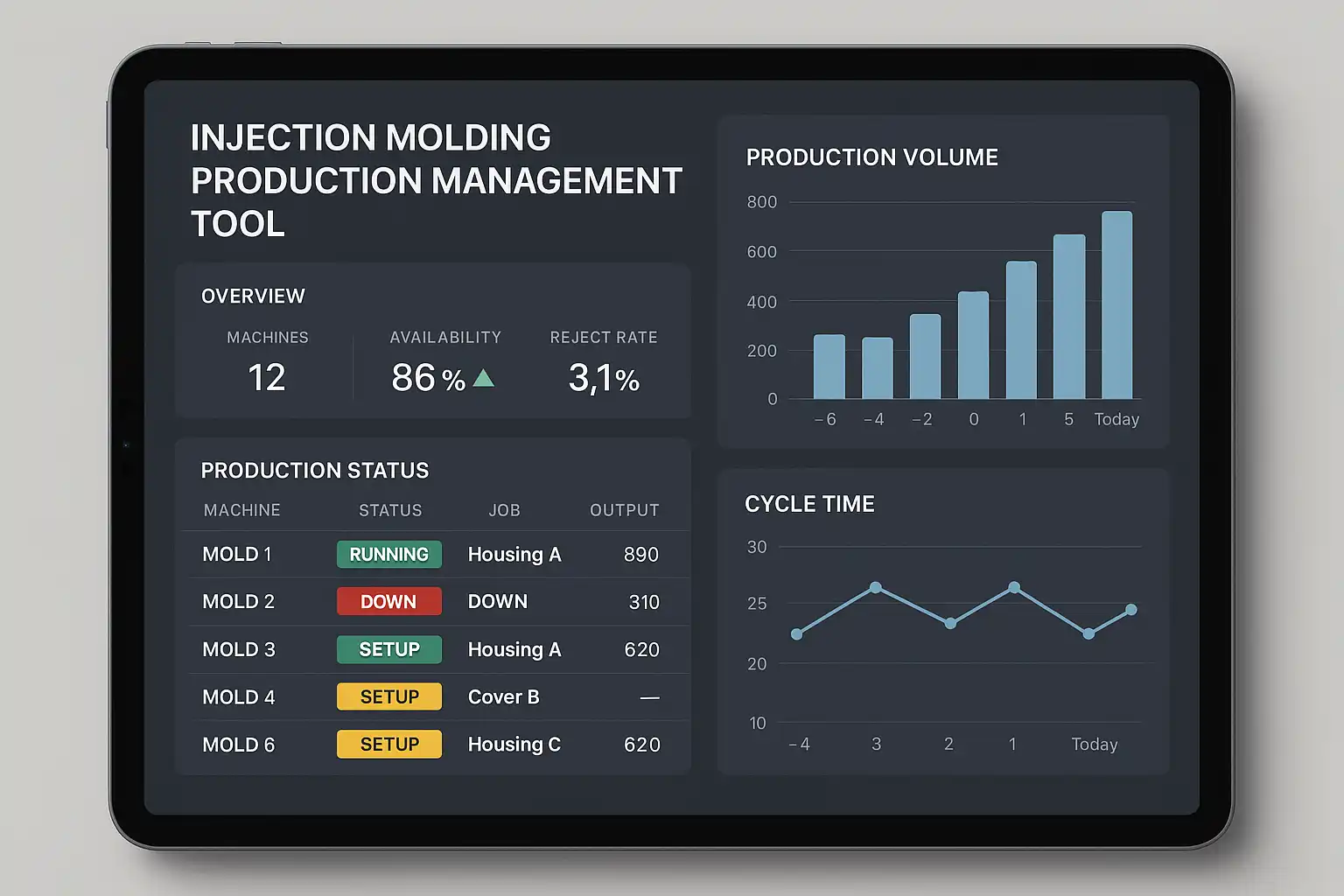Select the Cover B job
Screen dimensions: 1344x896
point(504,697)
